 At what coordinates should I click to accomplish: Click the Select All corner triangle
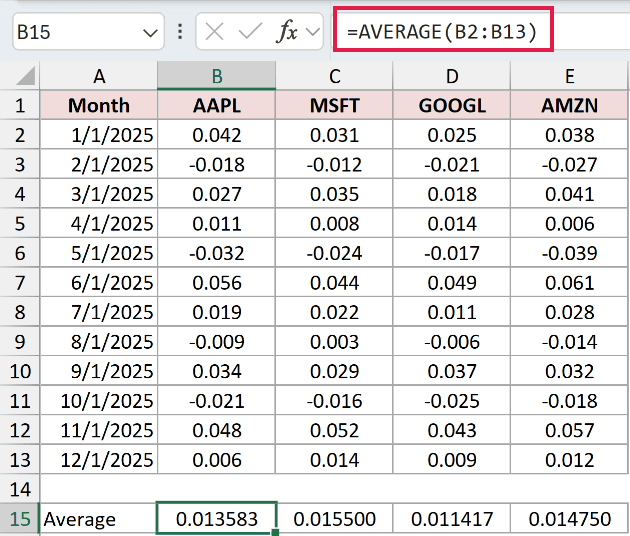[25, 76]
